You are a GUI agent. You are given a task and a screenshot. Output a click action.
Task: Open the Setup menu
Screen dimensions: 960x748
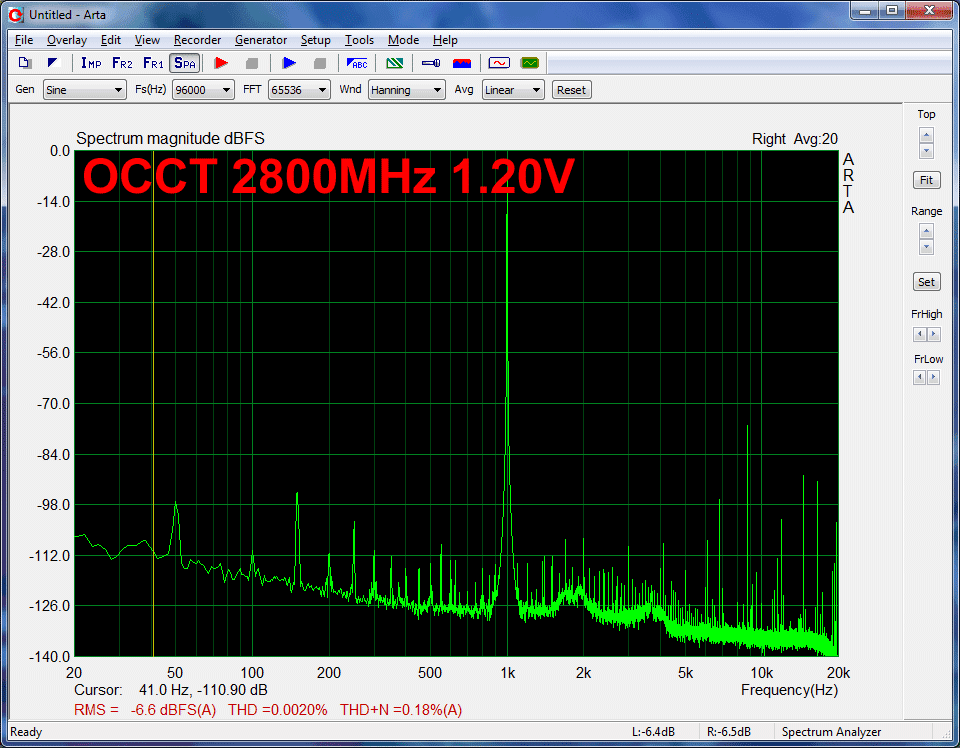tap(315, 40)
